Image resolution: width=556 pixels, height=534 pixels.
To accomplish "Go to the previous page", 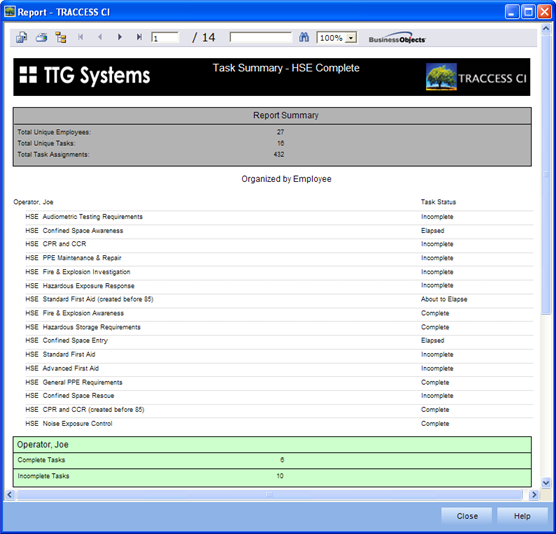I will 100,37.
